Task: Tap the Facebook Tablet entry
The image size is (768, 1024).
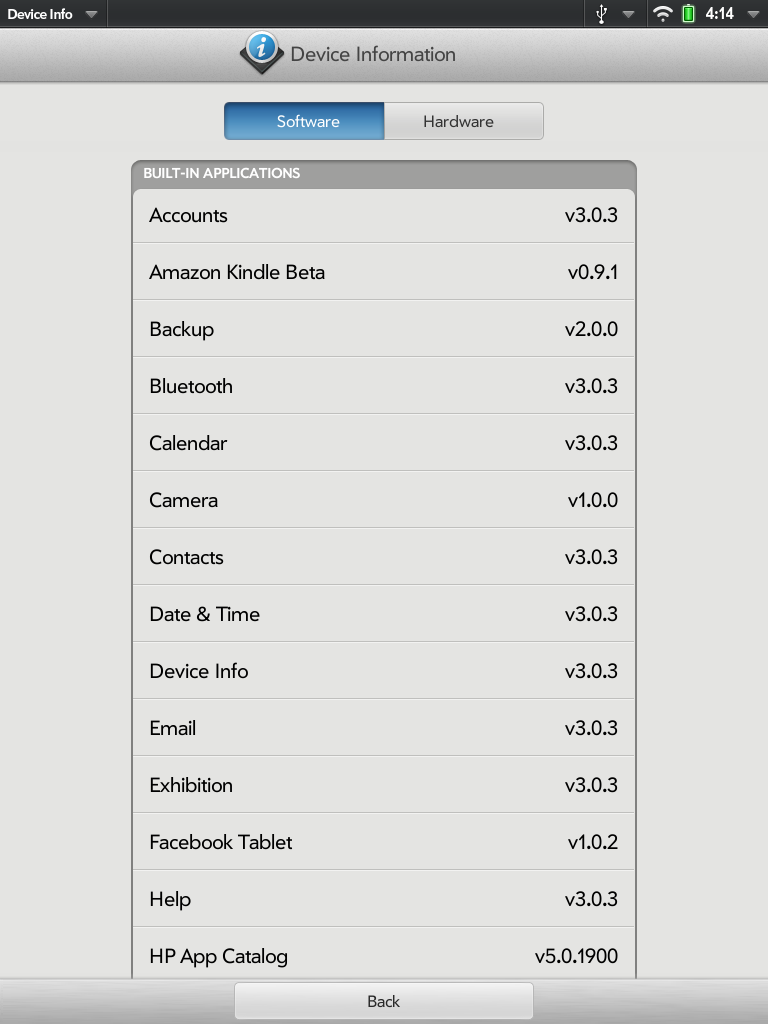Action: pos(384,842)
